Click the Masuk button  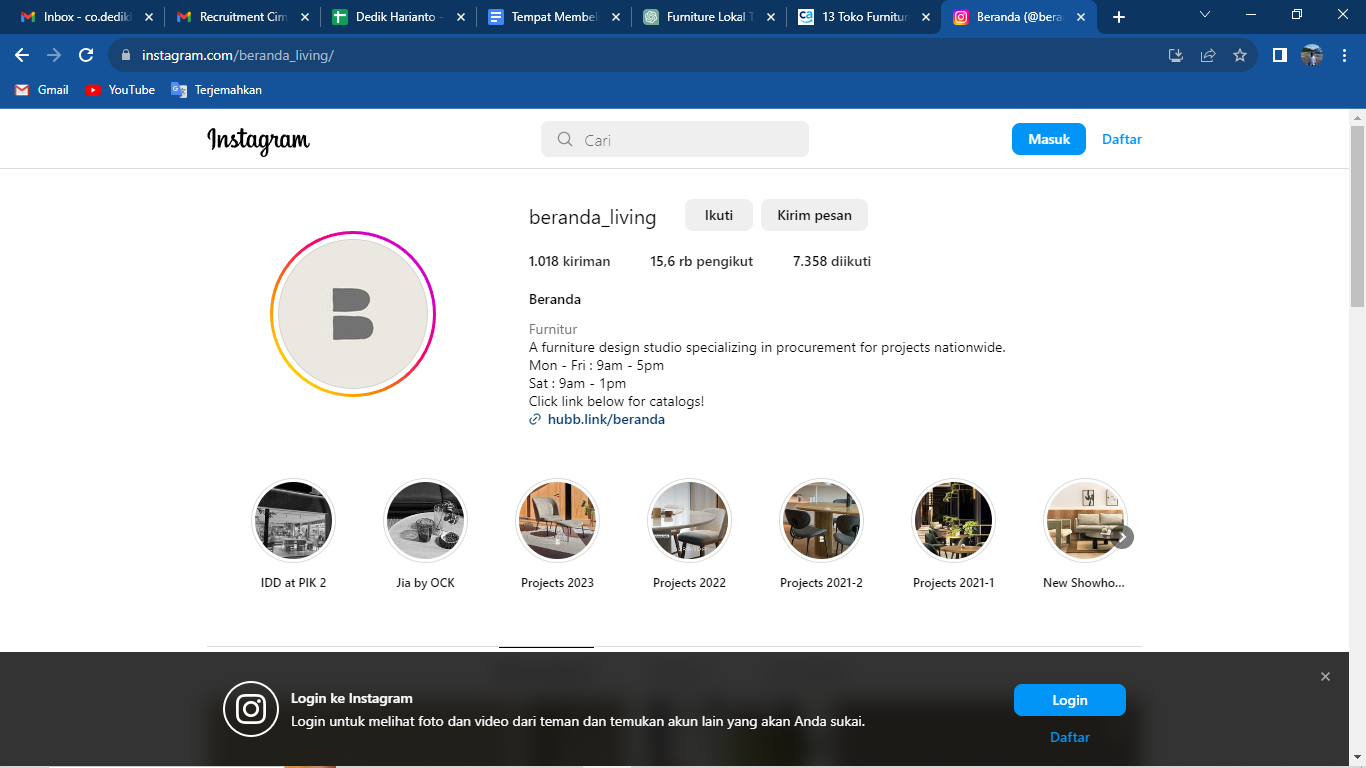coord(1049,139)
